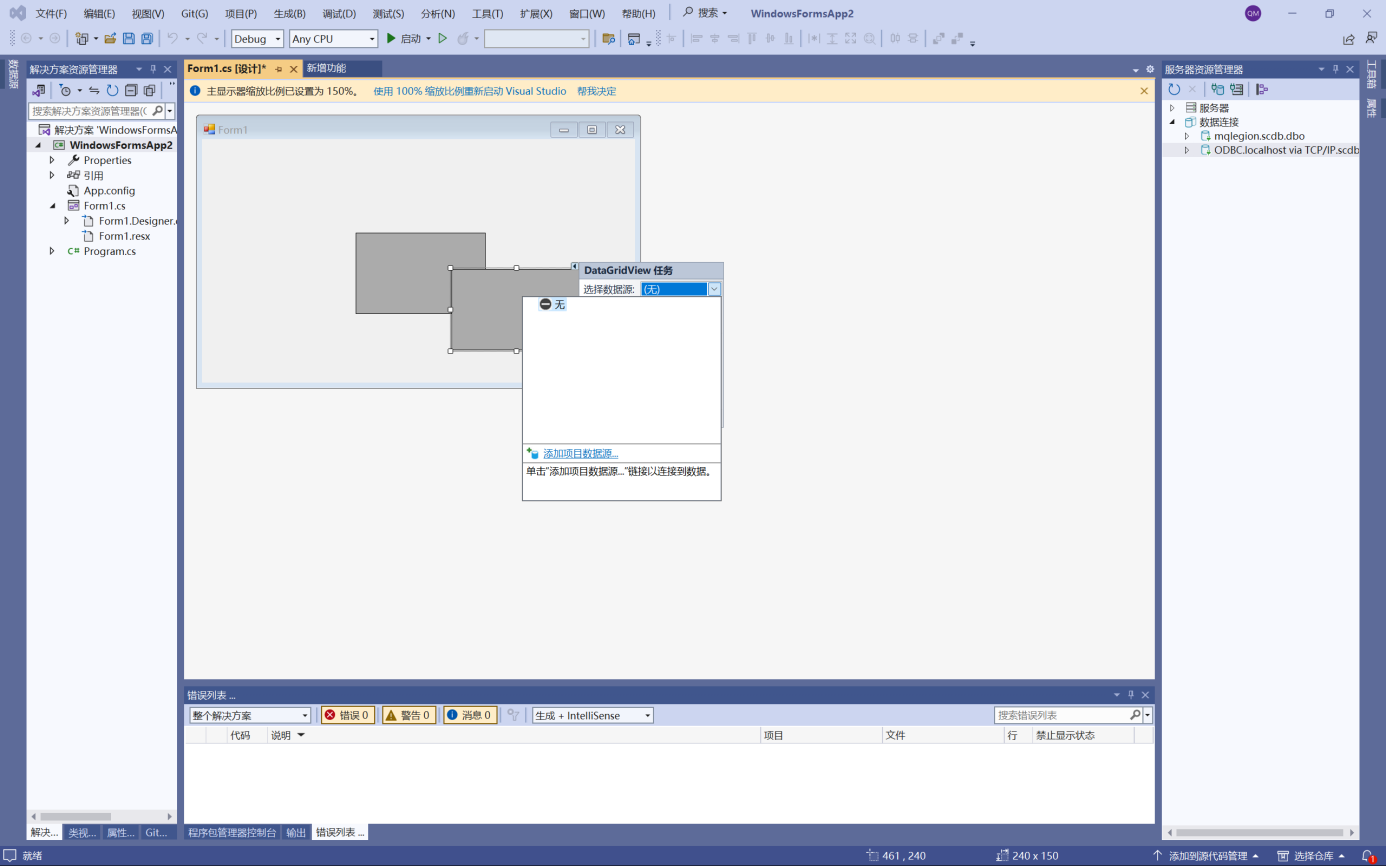This screenshot has height=866, width=1386.
Task: Expand mqlegion.scdb.dbo connection node
Action: click(1187, 136)
